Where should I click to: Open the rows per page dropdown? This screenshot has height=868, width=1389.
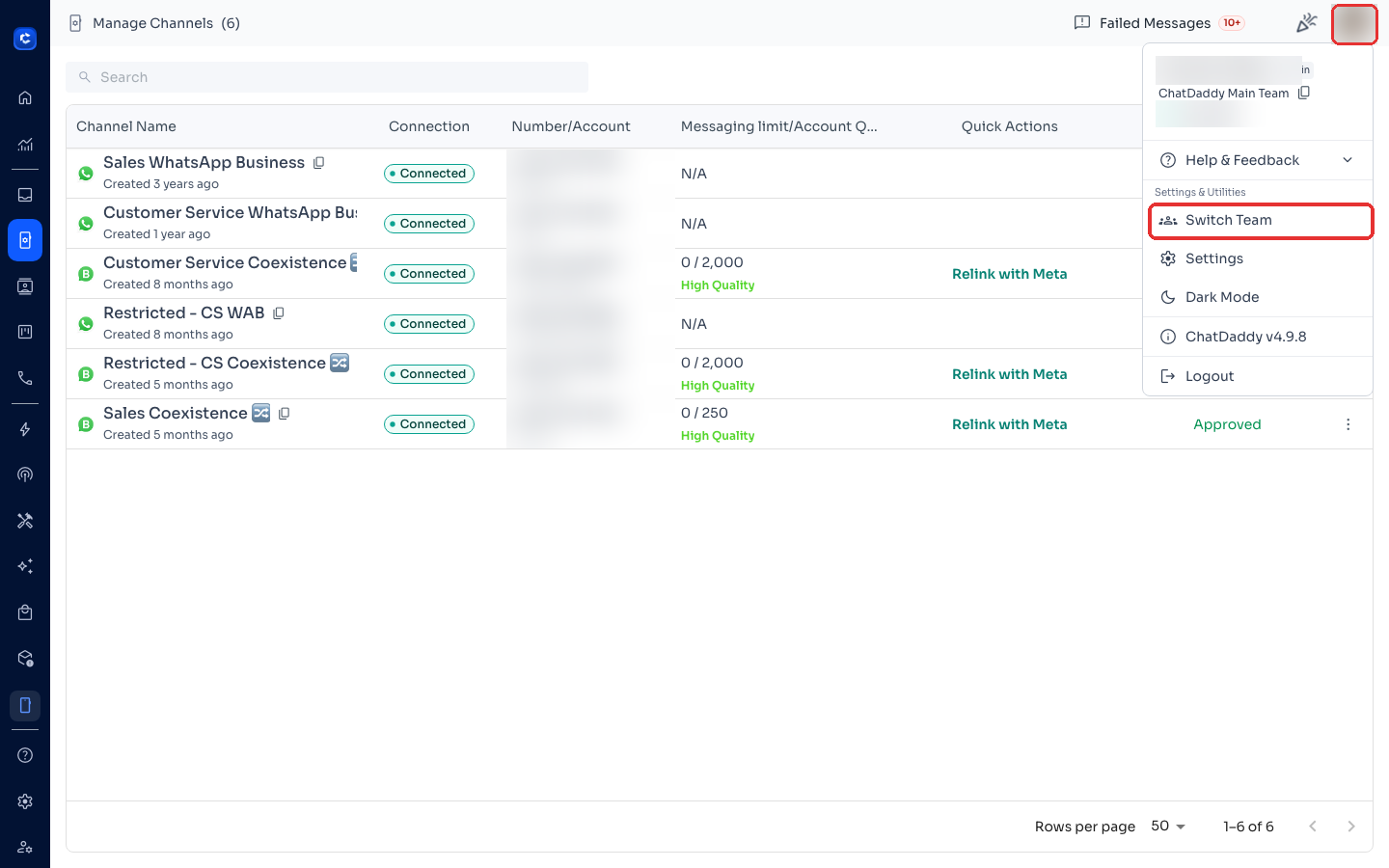(x=1168, y=827)
